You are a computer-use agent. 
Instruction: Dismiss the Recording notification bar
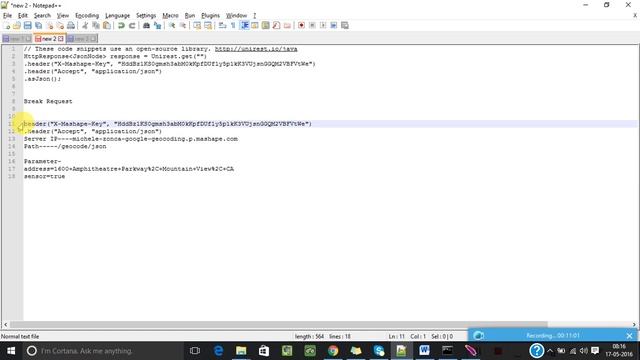[629, 336]
